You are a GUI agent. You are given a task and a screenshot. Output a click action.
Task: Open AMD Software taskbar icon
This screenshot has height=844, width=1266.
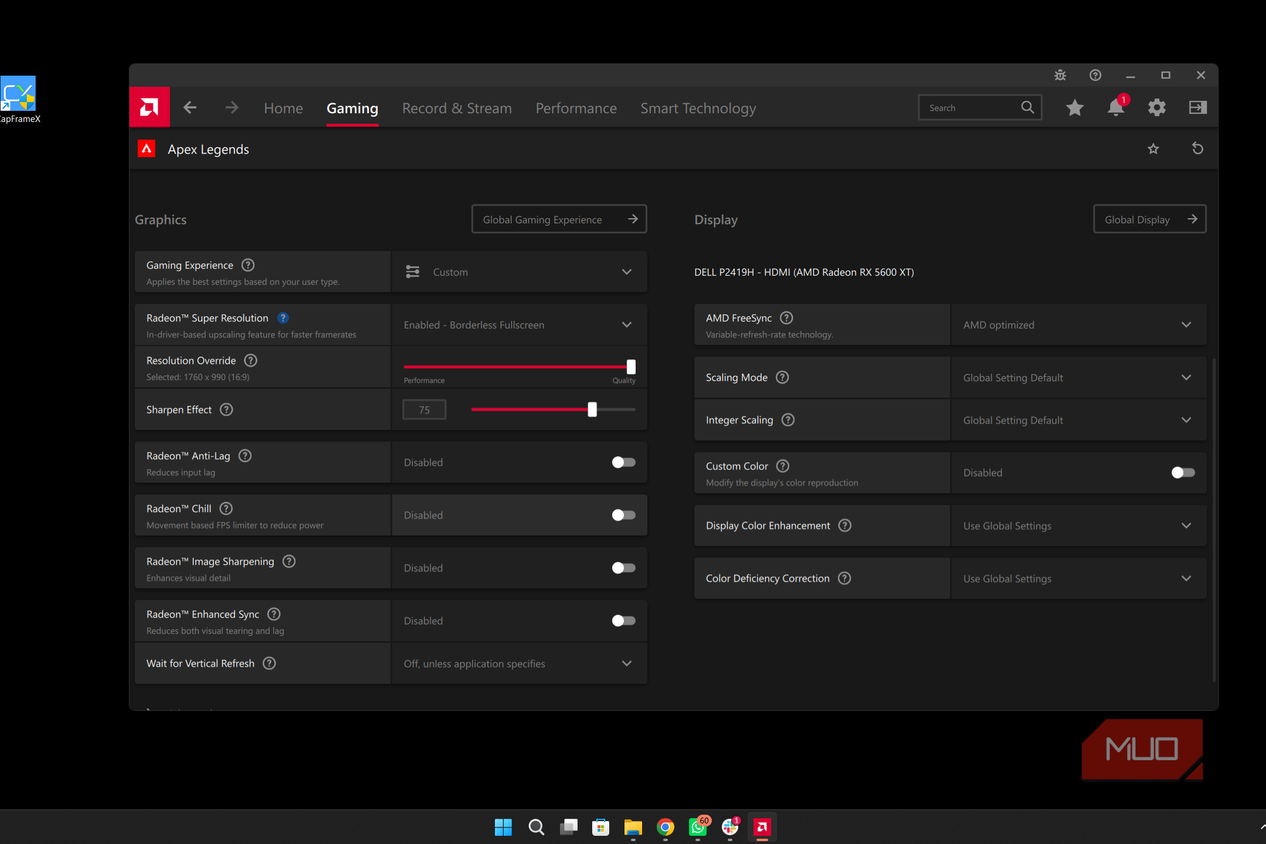click(x=762, y=827)
